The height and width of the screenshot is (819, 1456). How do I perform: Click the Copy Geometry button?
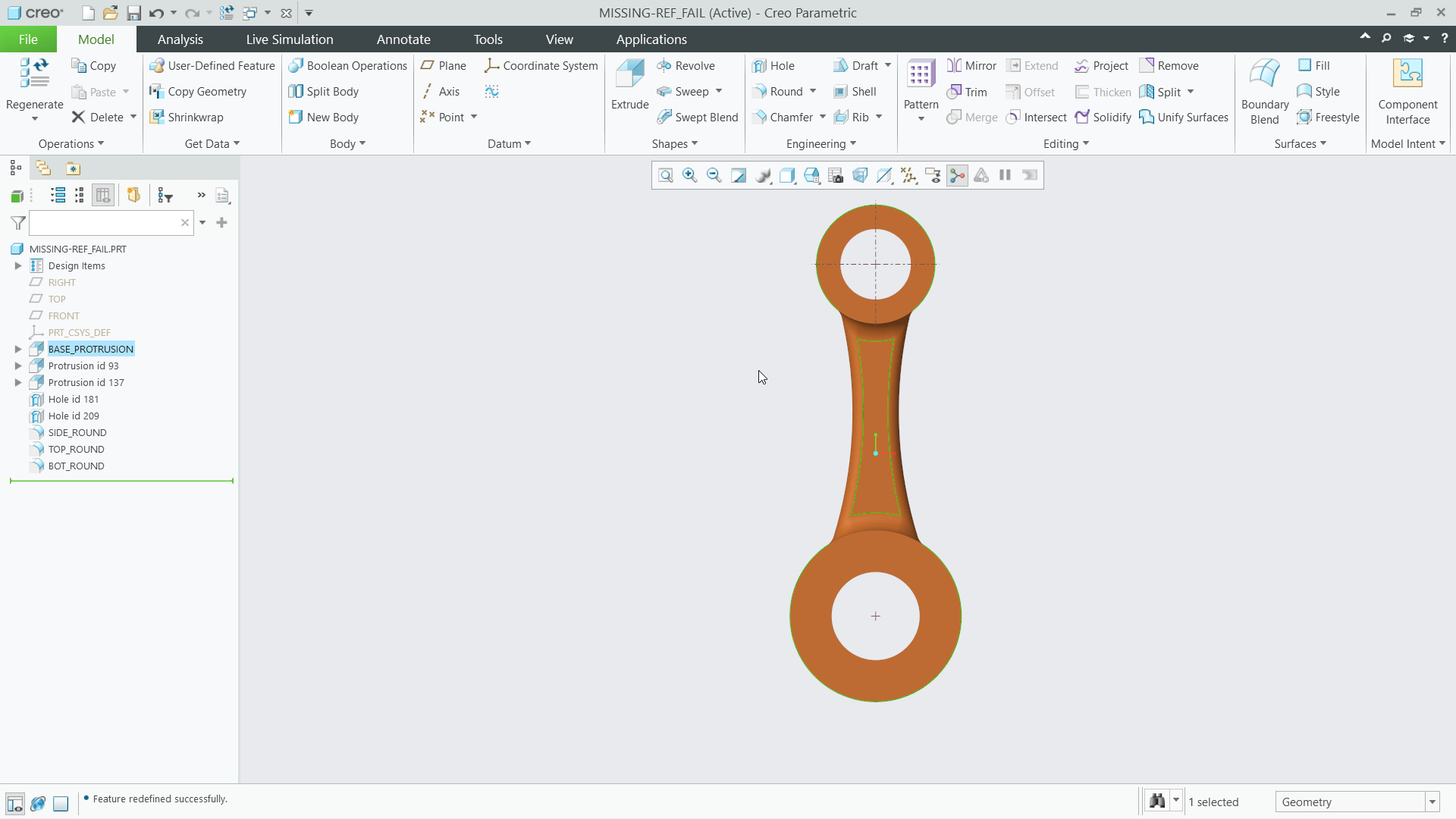(197, 92)
